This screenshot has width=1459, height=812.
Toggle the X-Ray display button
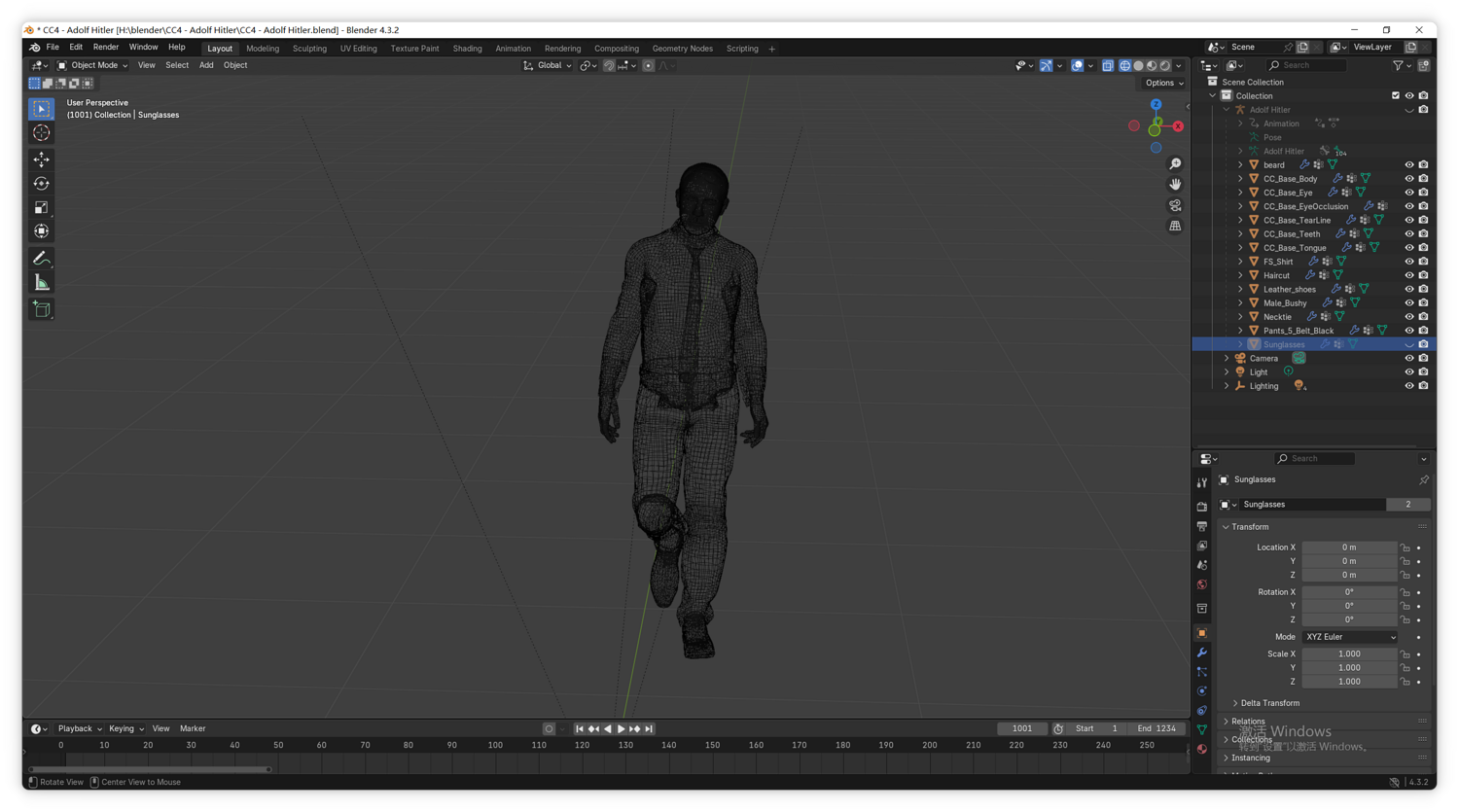1108,66
